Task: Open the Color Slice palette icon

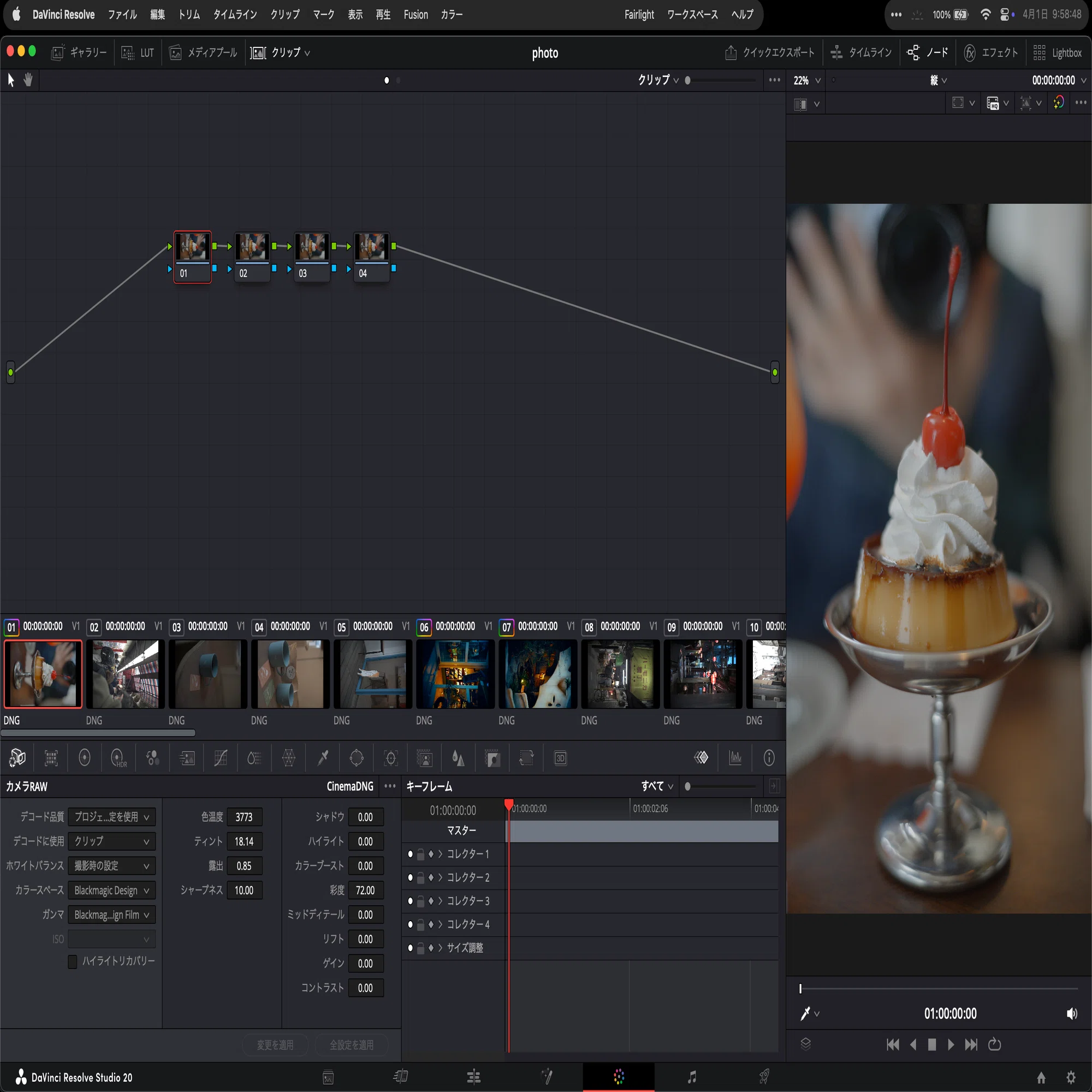Action: click(254, 758)
